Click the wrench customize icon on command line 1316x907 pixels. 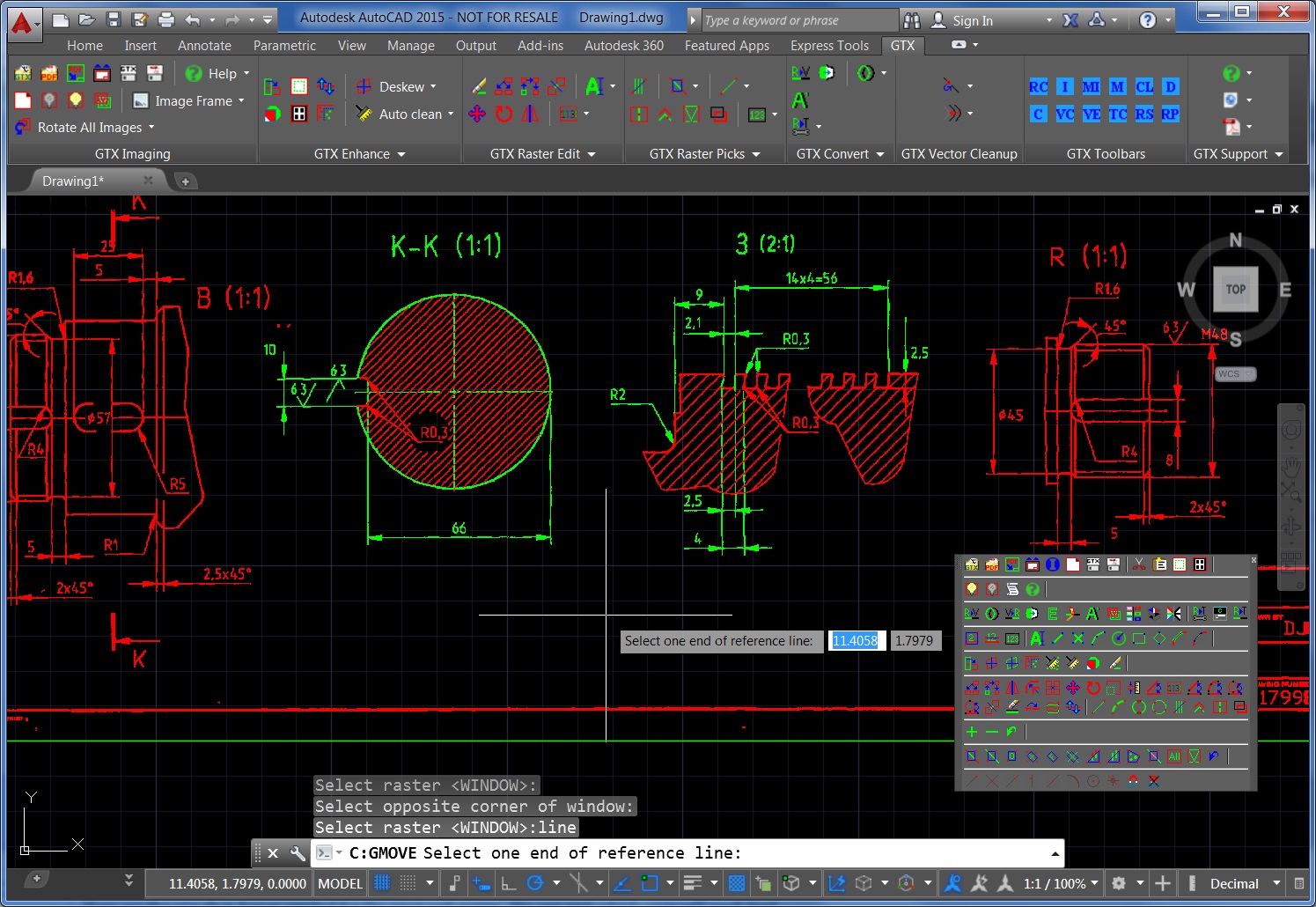click(x=298, y=852)
